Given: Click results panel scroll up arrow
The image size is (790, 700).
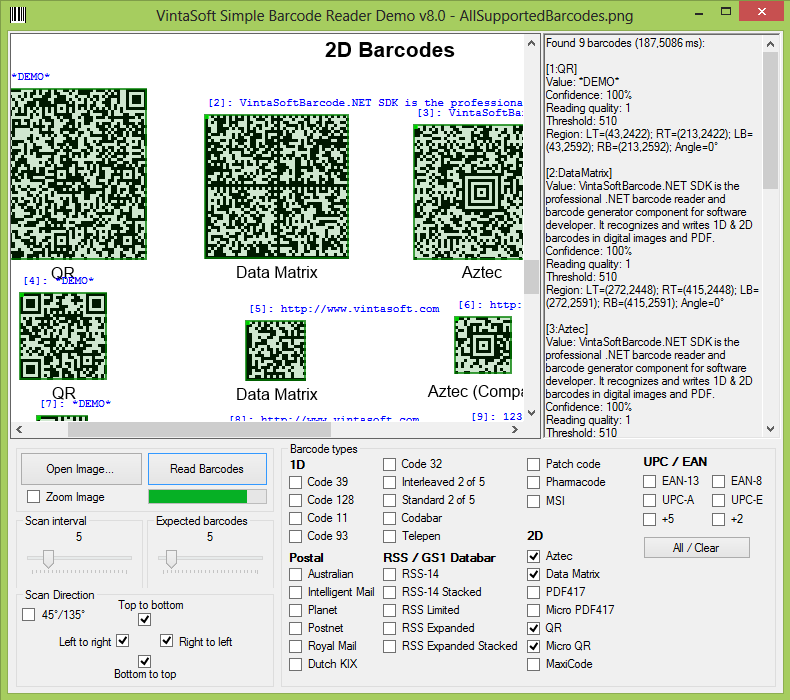Looking at the screenshot, I should coord(770,44).
